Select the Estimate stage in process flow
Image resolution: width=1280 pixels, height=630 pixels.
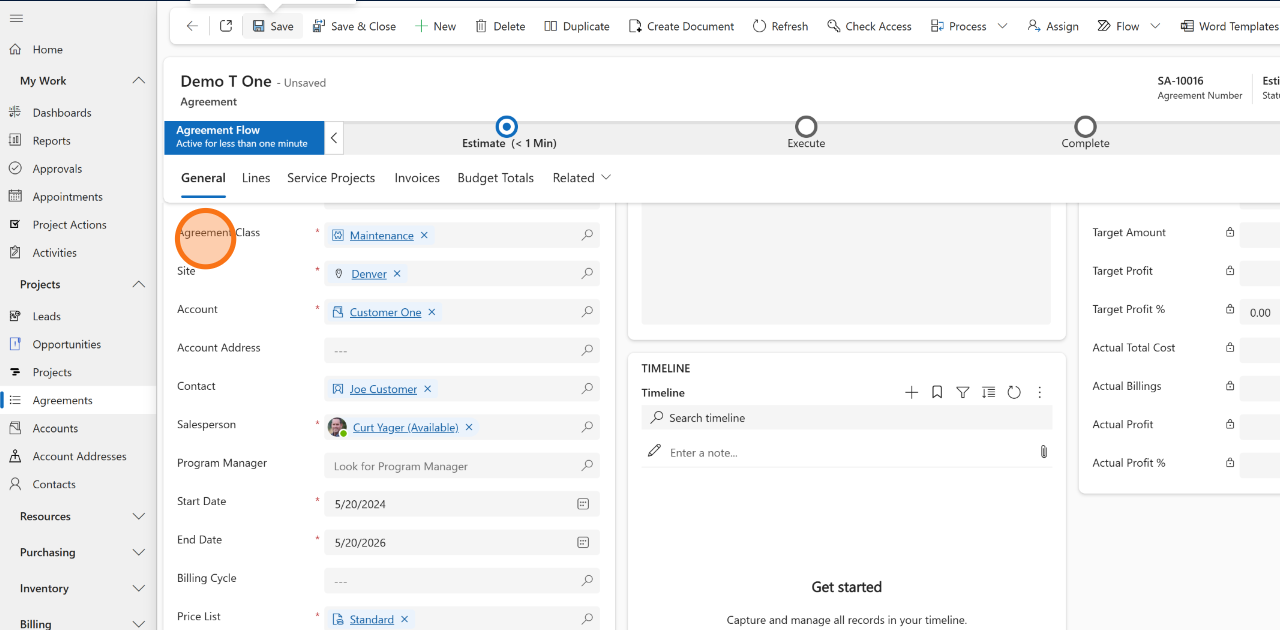507,127
